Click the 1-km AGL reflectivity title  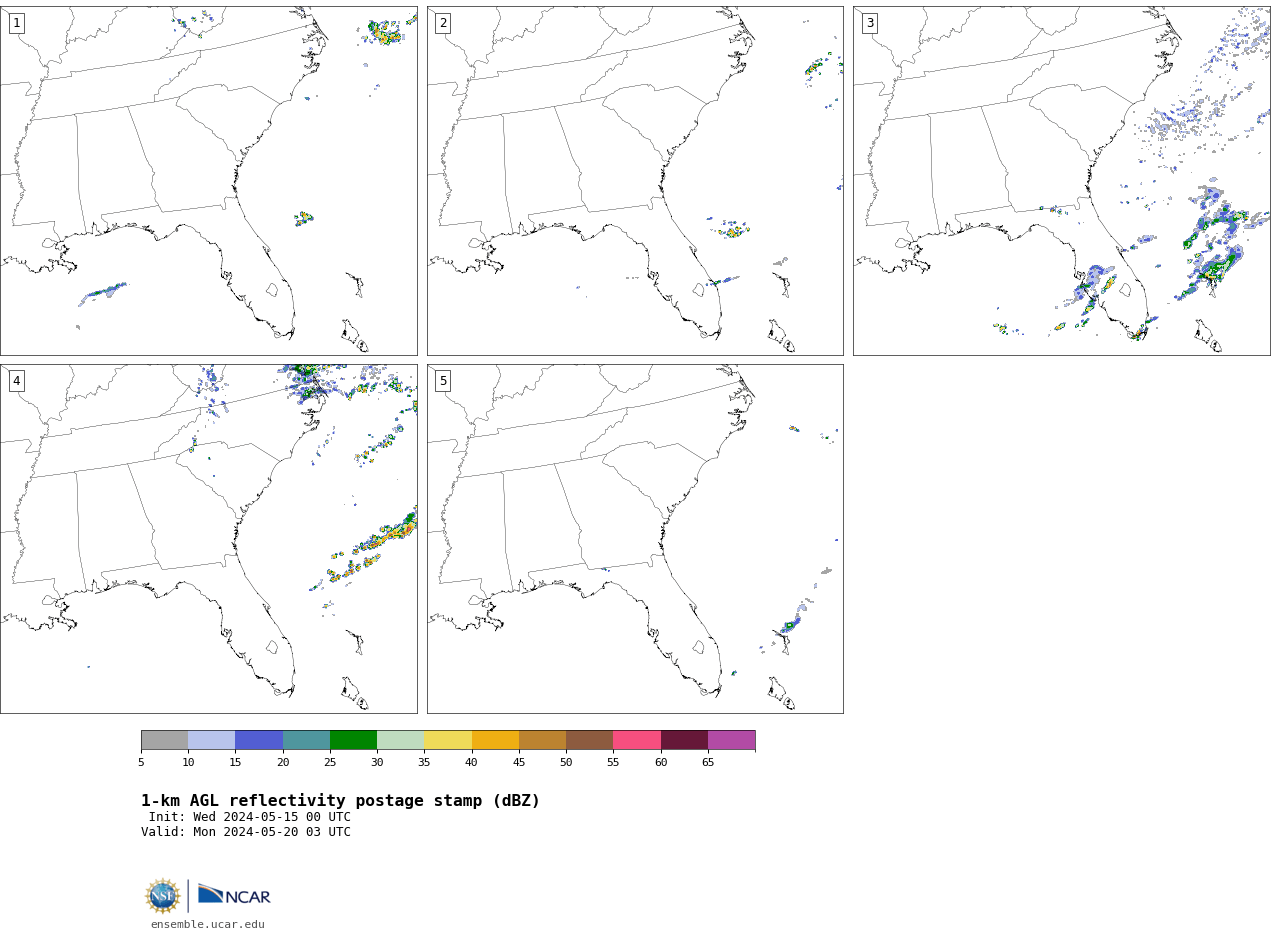click(340, 801)
